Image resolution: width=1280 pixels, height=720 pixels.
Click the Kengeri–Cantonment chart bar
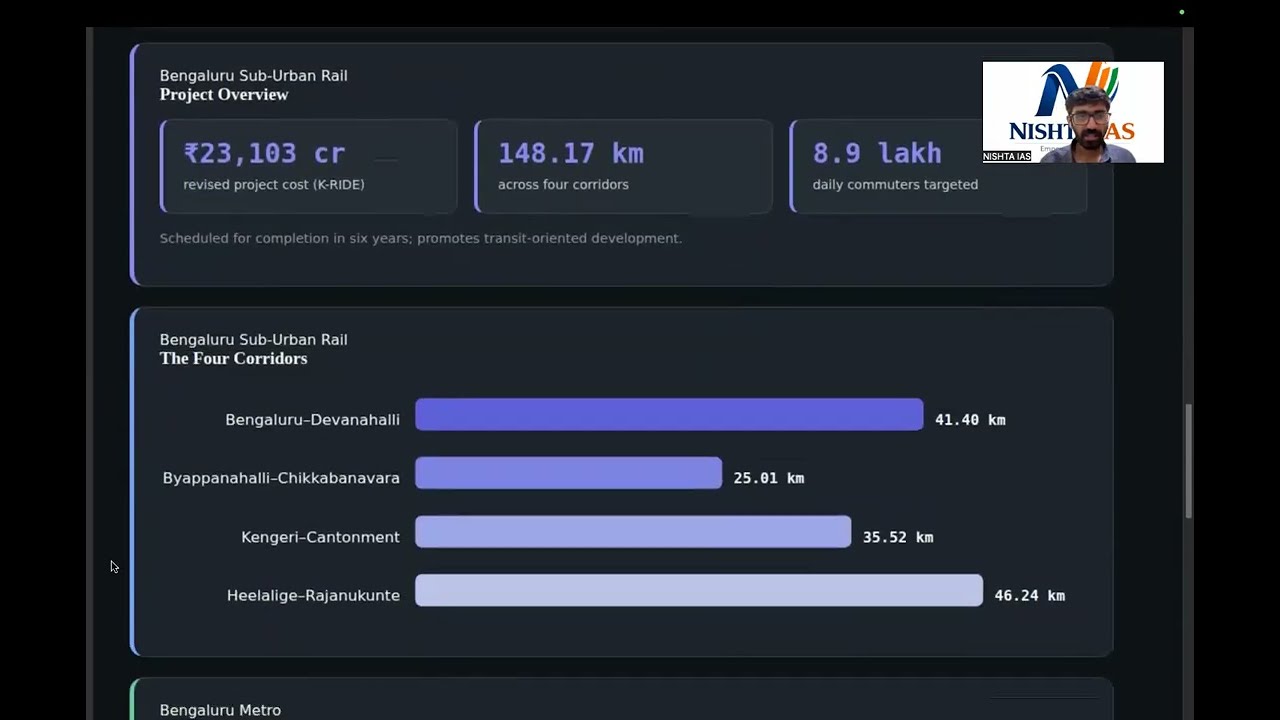633,532
